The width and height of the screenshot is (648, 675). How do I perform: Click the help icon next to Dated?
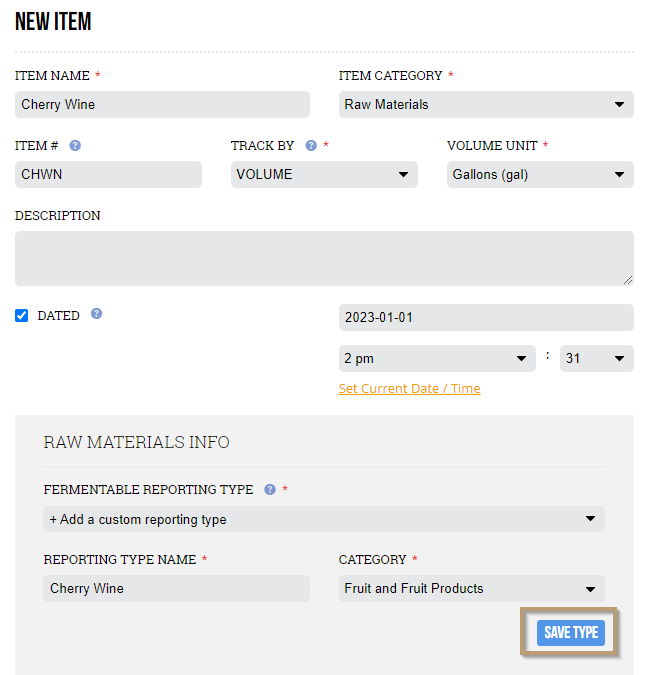coord(96,314)
